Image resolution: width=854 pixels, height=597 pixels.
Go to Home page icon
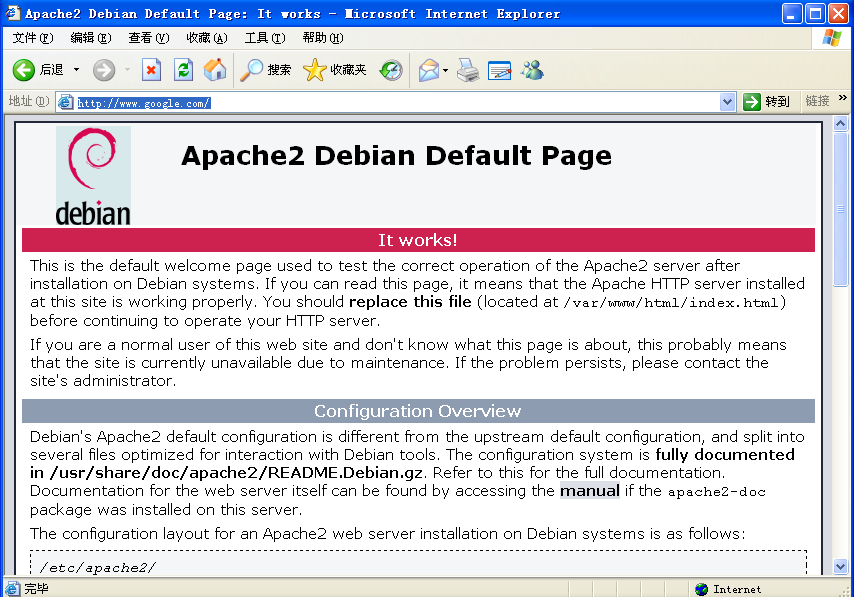pos(215,70)
